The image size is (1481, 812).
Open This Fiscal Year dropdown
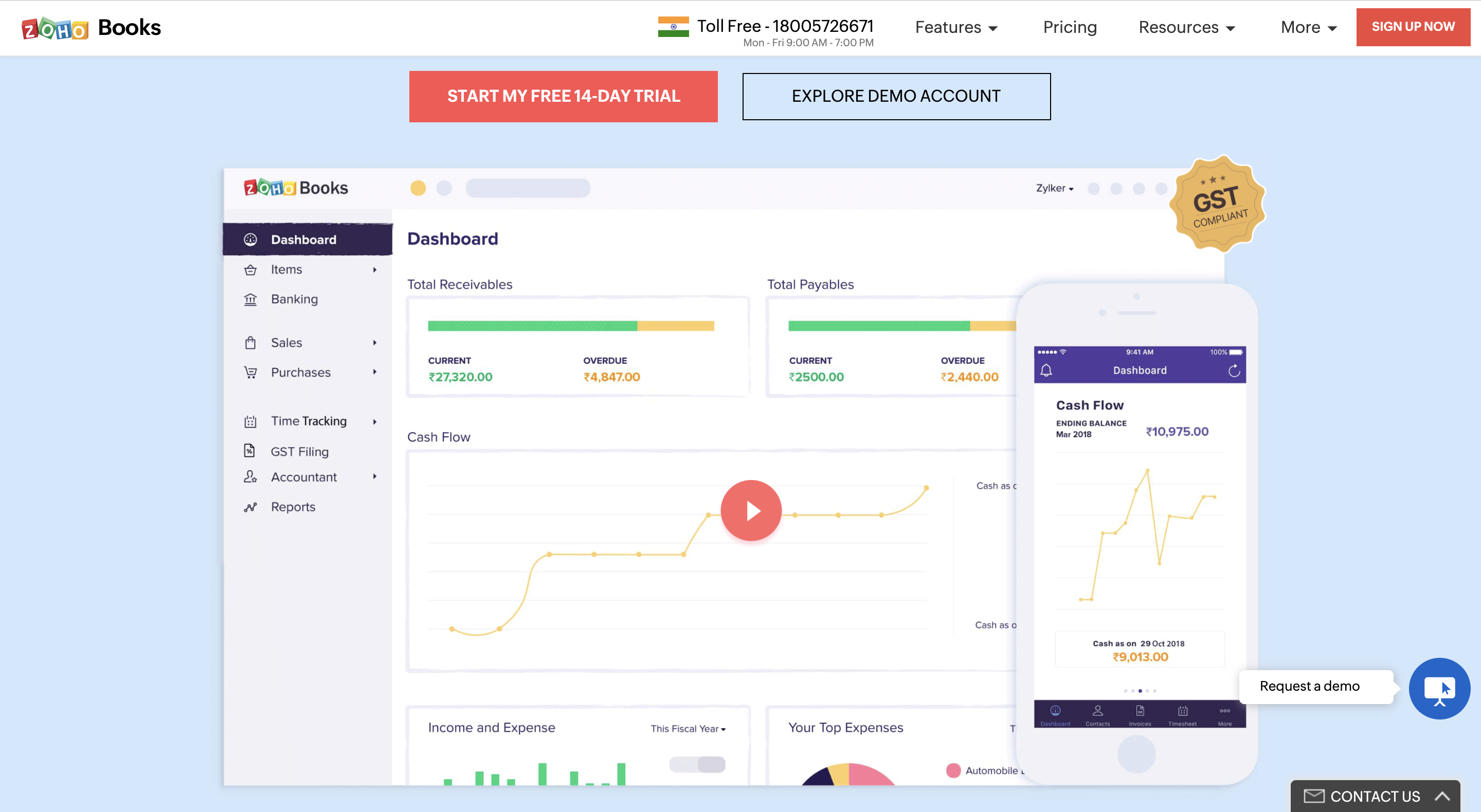click(x=688, y=729)
